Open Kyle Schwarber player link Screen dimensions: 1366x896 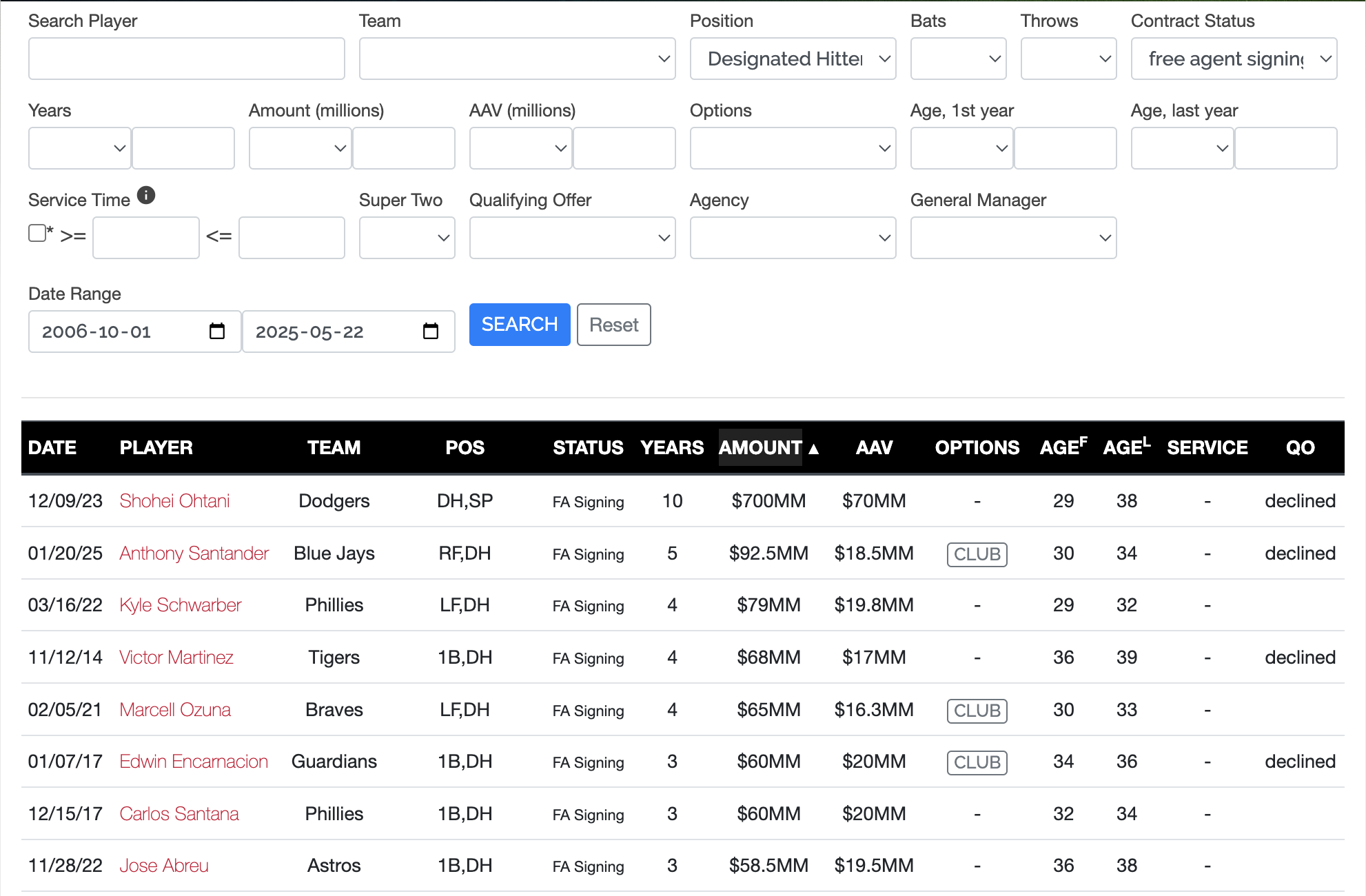click(x=181, y=605)
